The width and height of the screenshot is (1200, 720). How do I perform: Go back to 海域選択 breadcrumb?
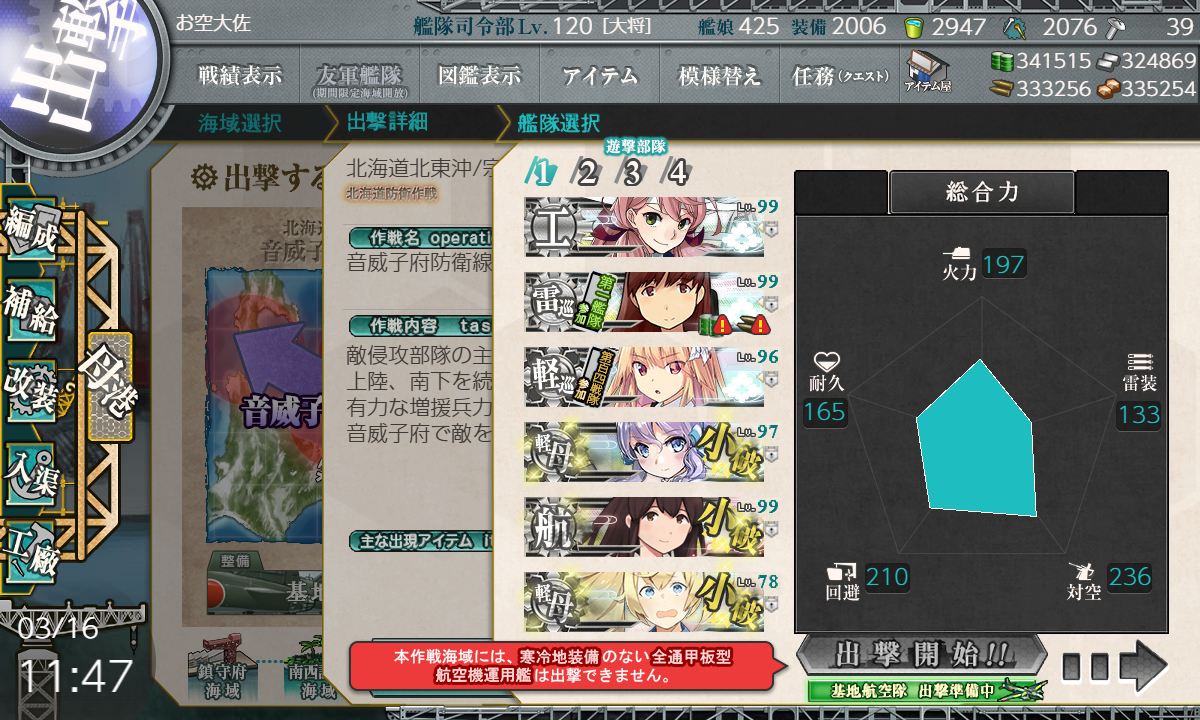pos(240,124)
